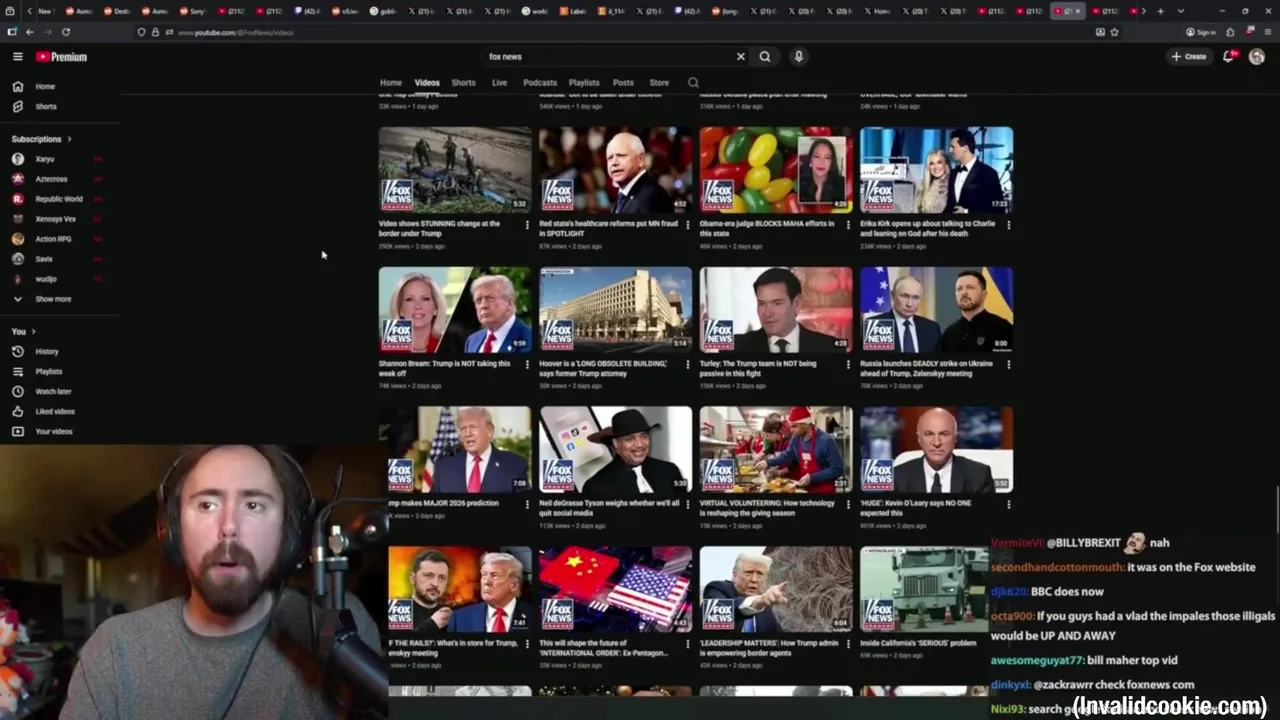Switch to the channel Home tab
1280x720 pixels.
click(391, 83)
